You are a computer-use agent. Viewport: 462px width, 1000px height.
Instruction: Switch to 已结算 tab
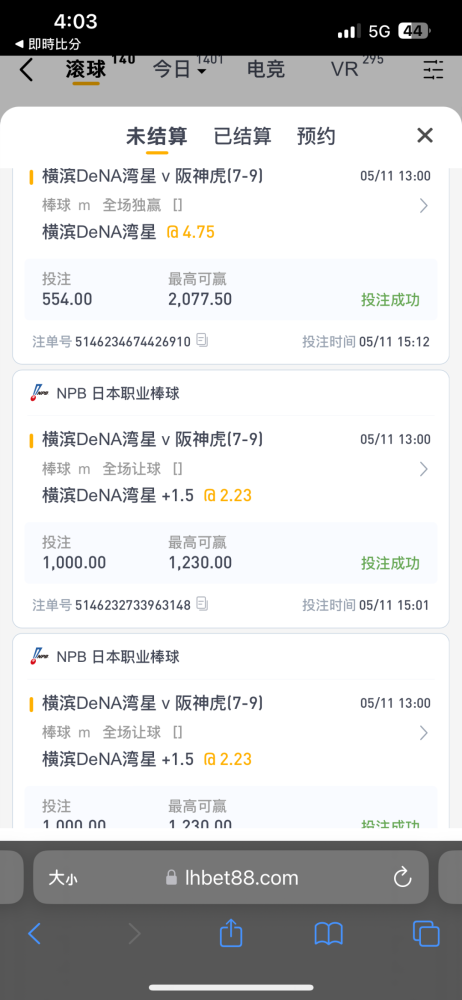[242, 136]
